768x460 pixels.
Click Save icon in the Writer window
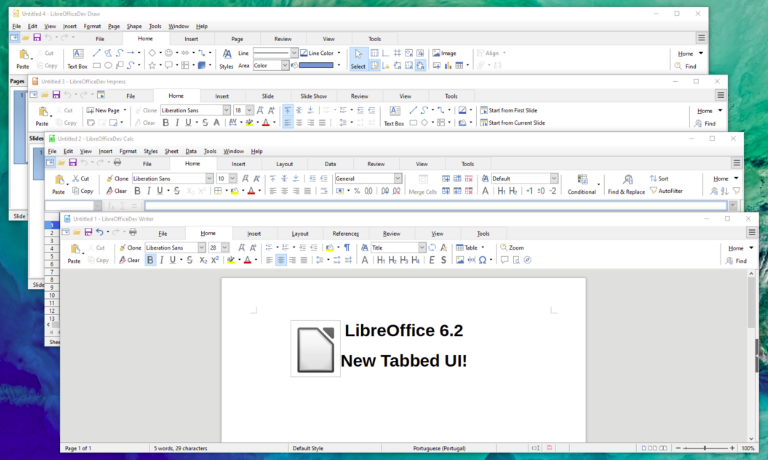coord(88,232)
